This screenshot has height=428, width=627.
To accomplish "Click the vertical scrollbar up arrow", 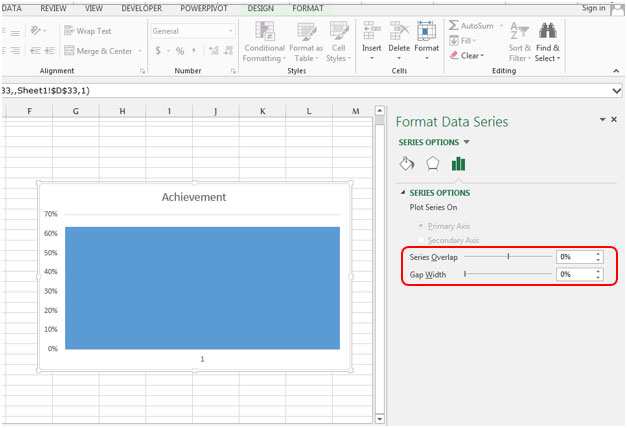I will coord(379,110).
